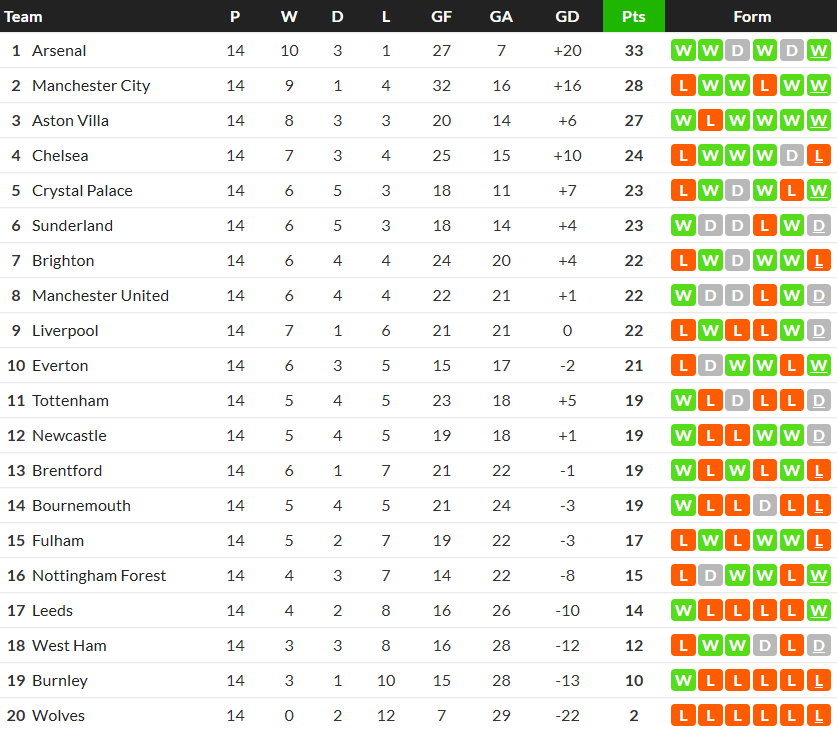Click Bournemouth's single draw form badge
Image resolution: width=837 pixels, height=740 pixels.
click(x=765, y=506)
